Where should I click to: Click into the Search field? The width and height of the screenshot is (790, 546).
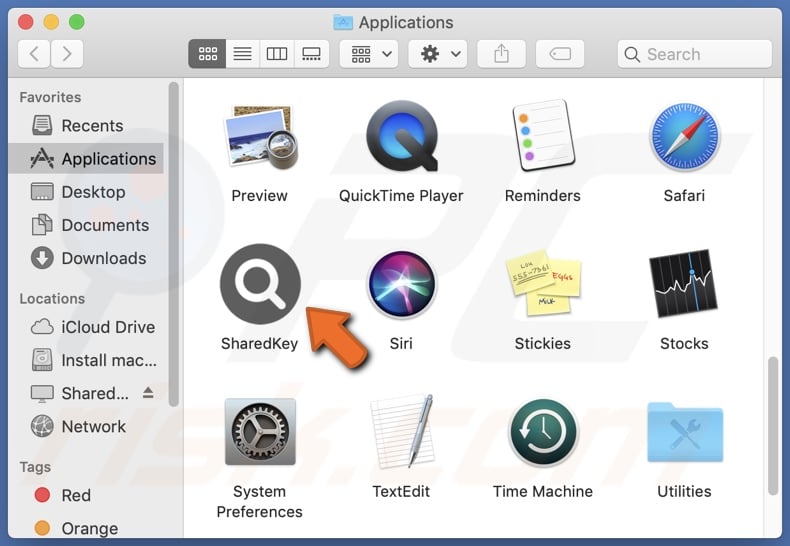pyautogui.click(x=695, y=54)
